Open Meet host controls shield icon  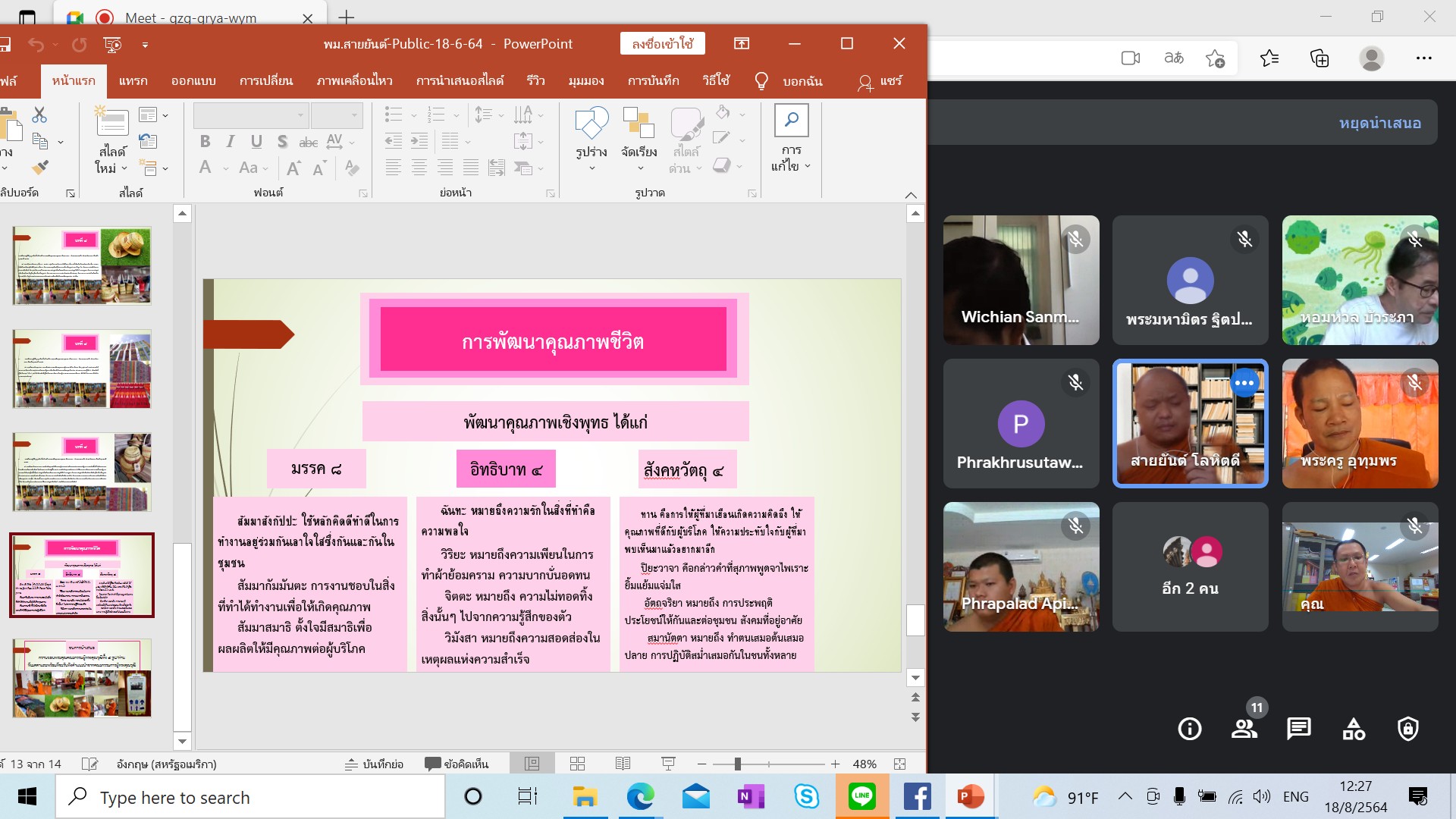[x=1408, y=729]
